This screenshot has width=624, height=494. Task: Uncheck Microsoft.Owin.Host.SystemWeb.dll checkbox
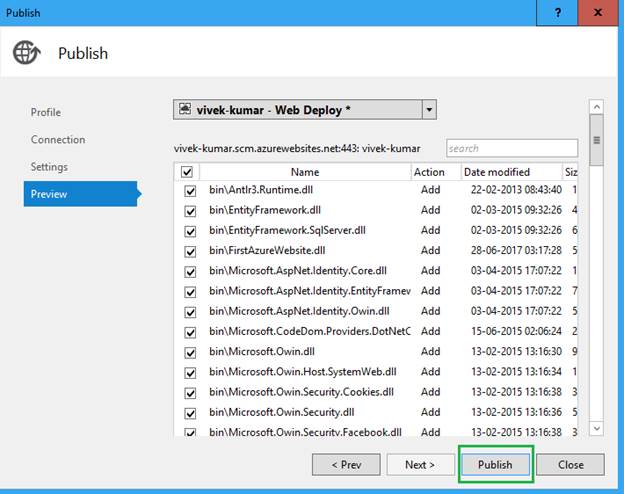190,373
